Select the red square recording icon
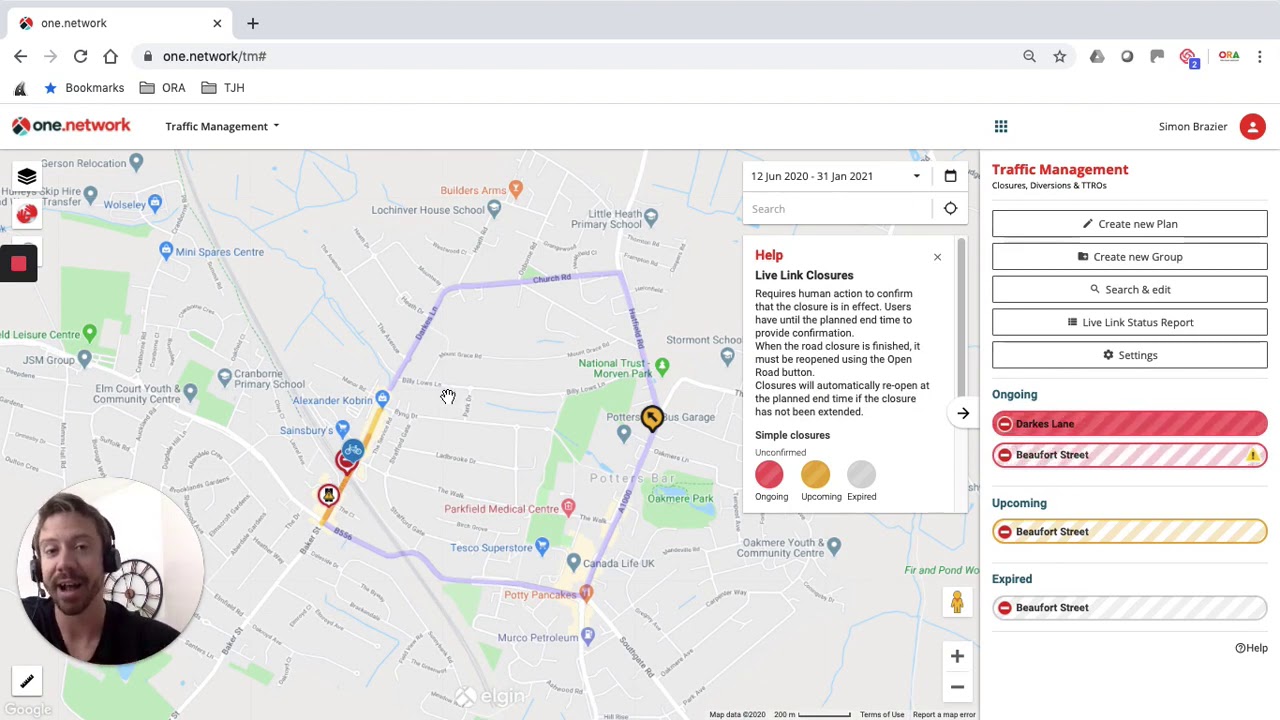 [18, 264]
